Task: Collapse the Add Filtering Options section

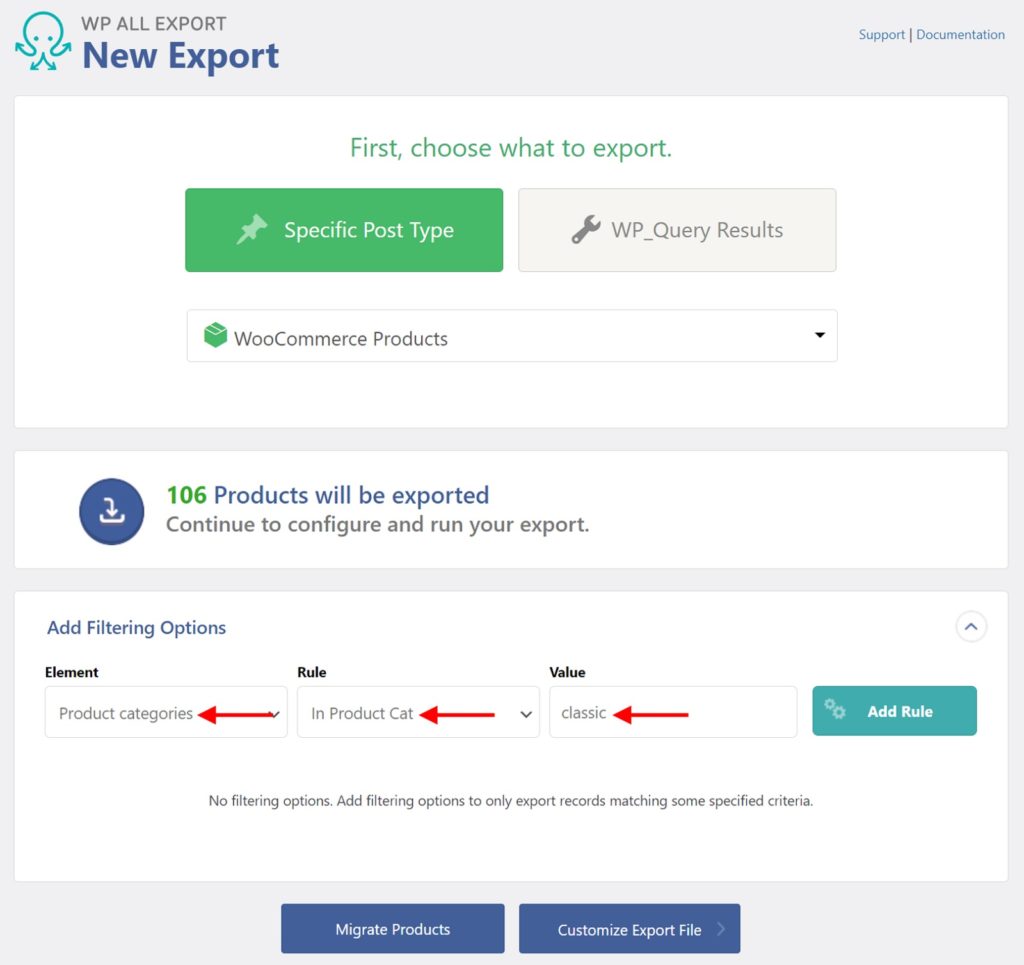Action: point(969,626)
